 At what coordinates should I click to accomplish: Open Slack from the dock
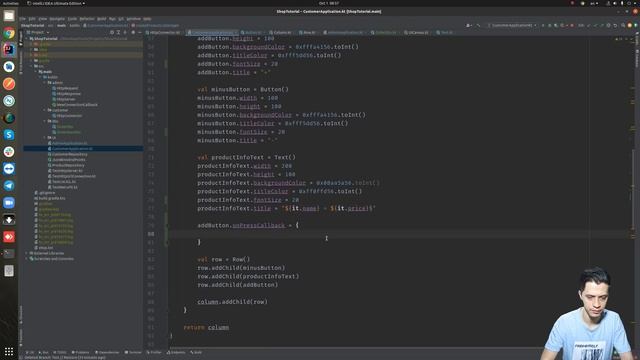click(9, 152)
